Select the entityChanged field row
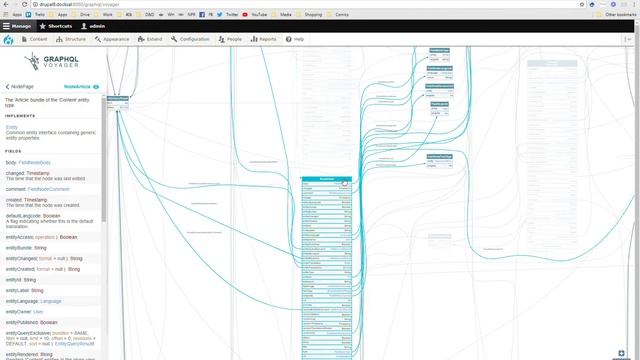 click(x=51, y=258)
